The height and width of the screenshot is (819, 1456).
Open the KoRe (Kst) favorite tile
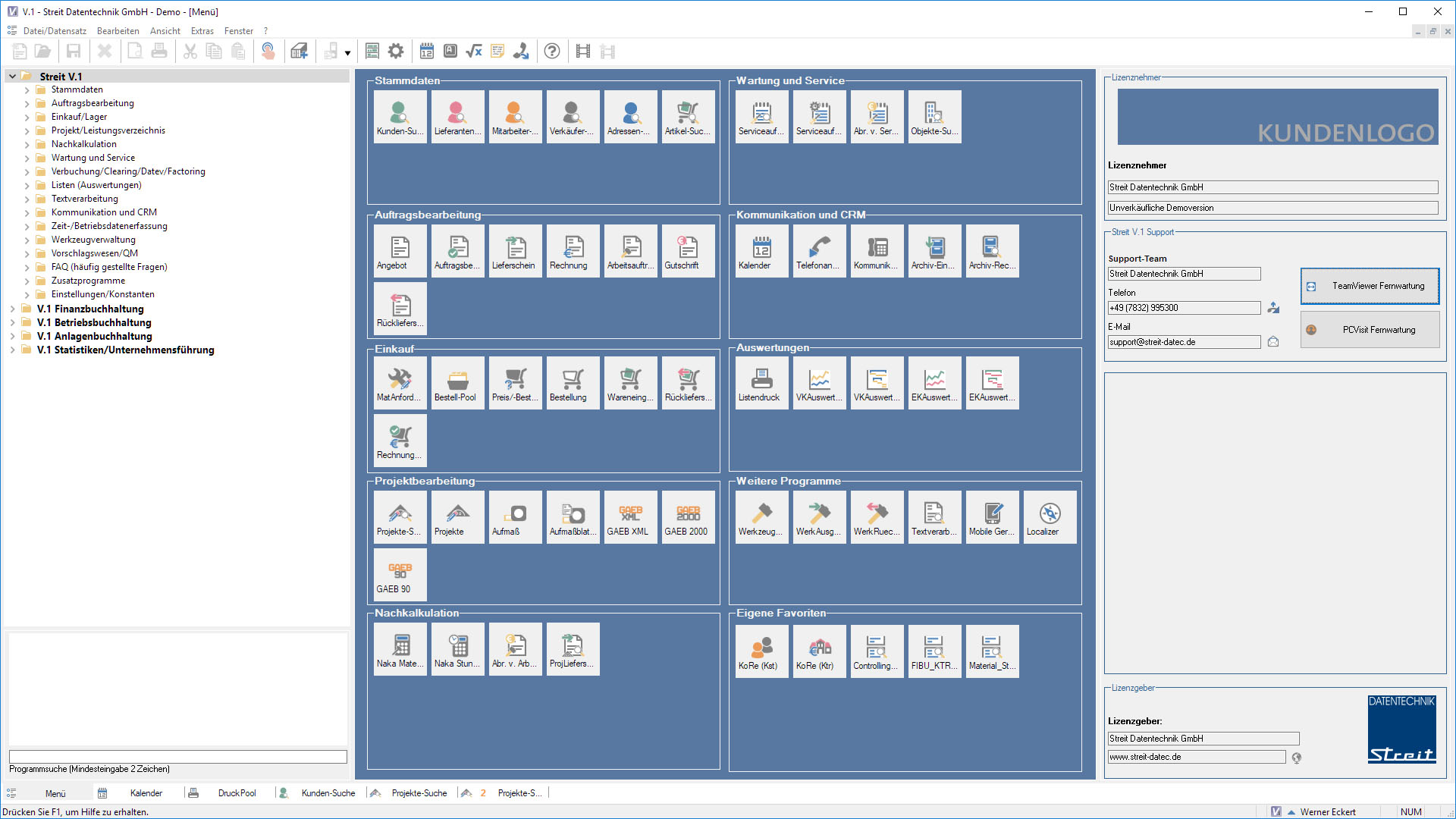point(761,651)
